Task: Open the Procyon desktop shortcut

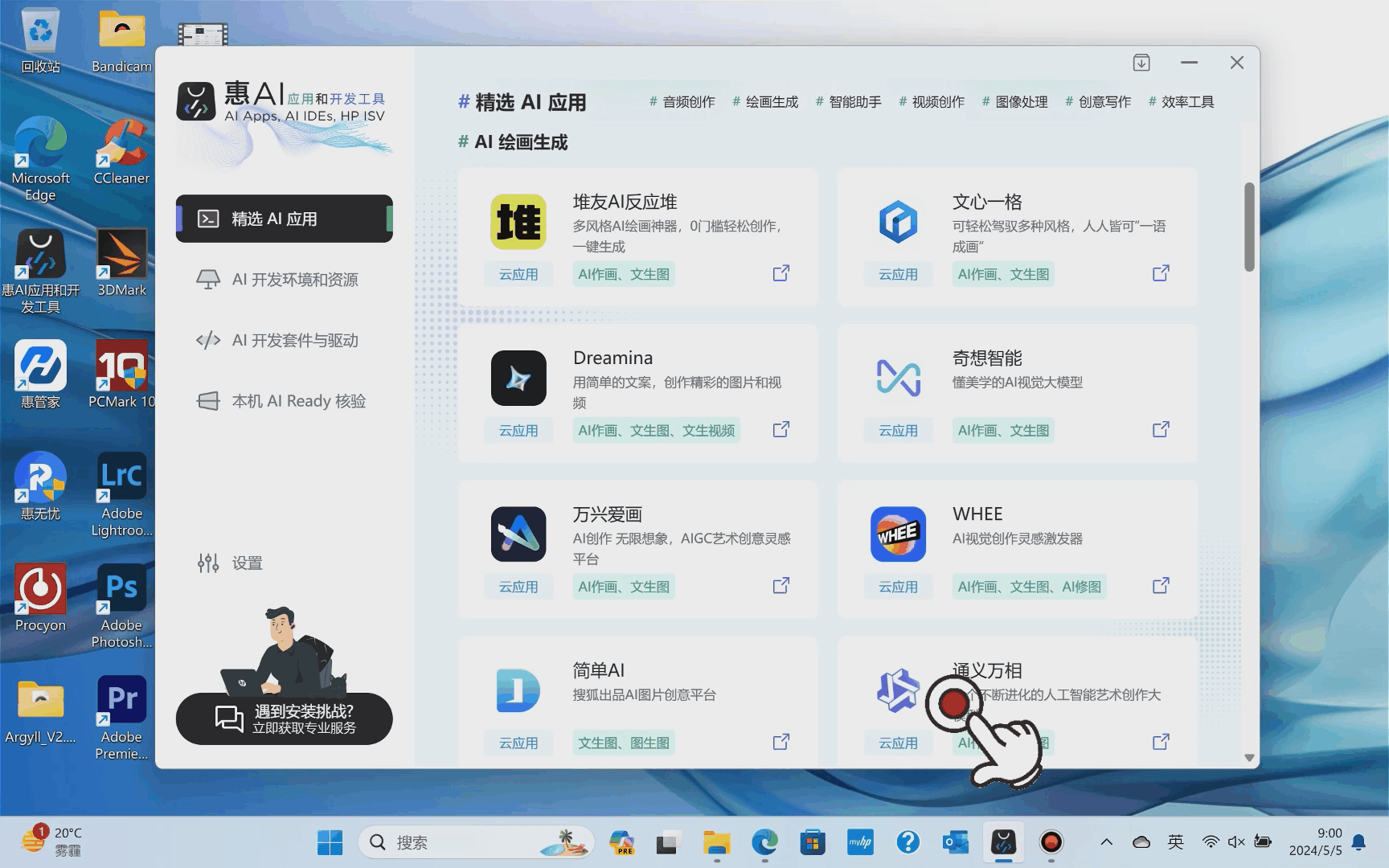Action: pos(40,599)
